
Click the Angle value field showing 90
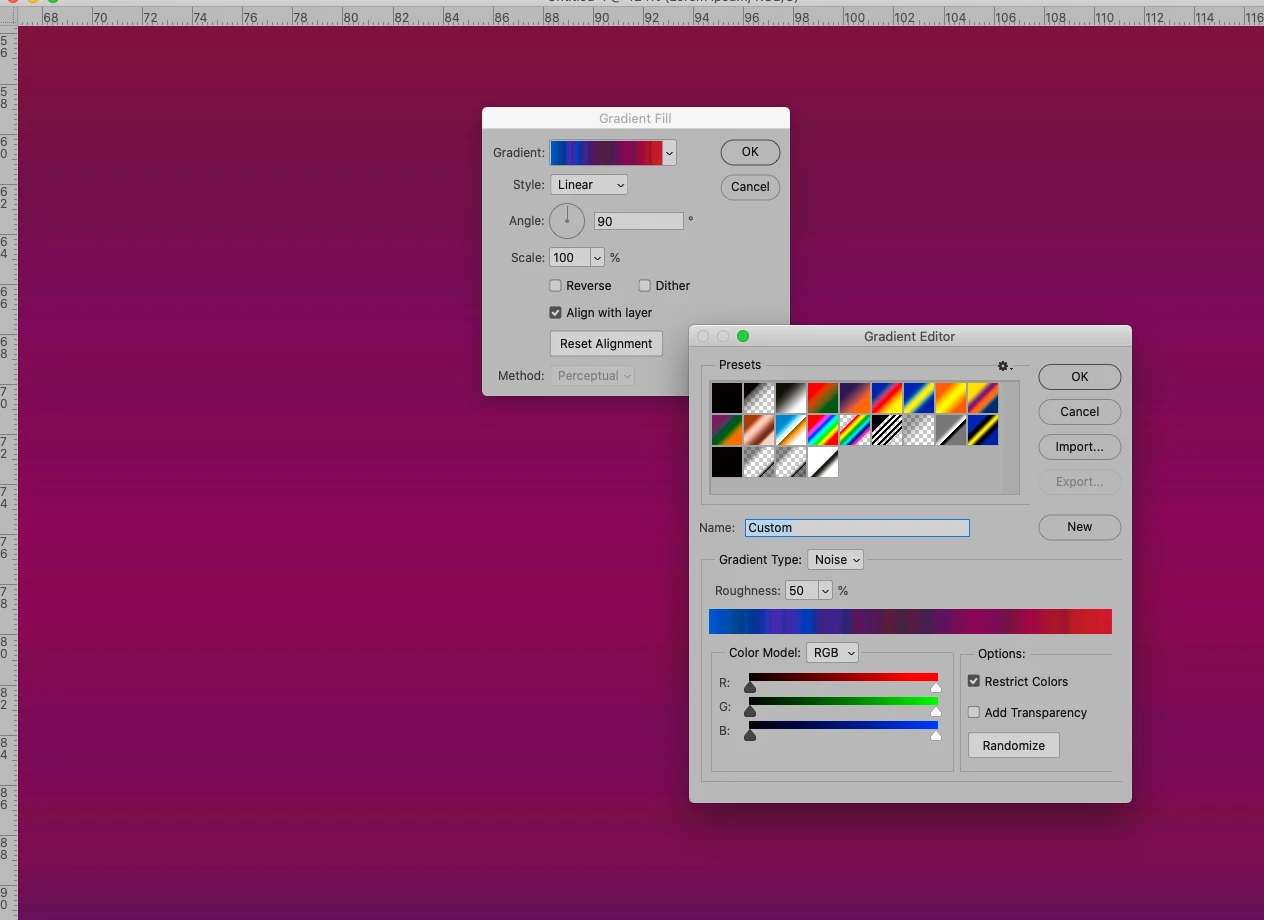pos(639,221)
